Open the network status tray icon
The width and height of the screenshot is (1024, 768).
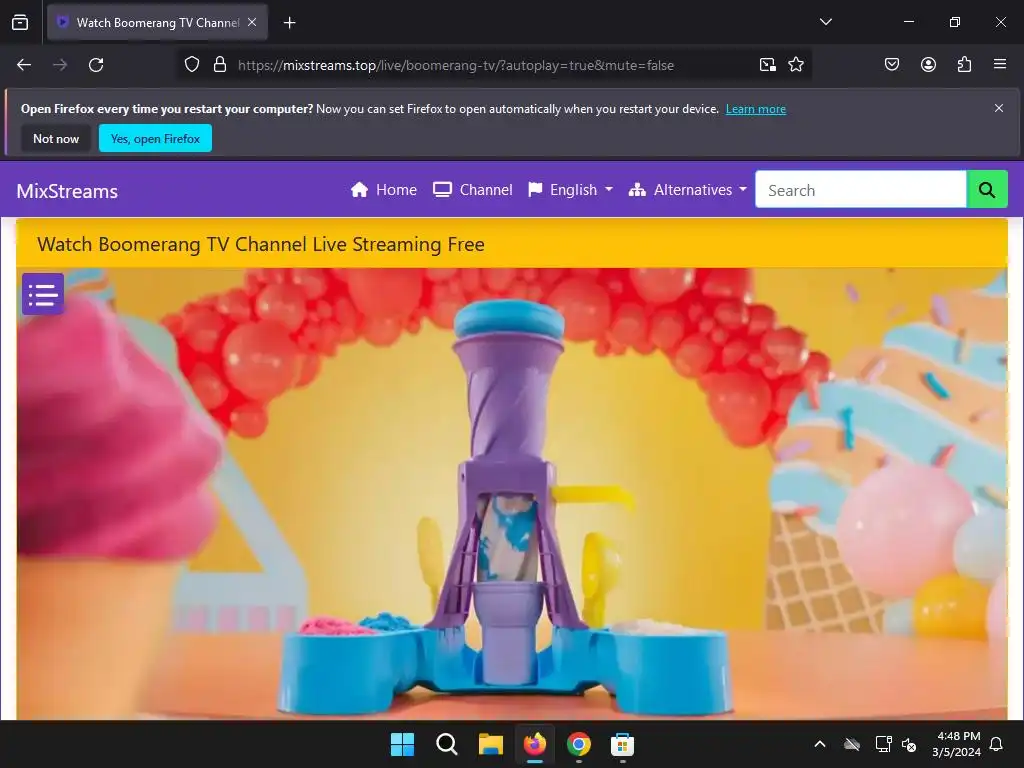click(x=883, y=744)
